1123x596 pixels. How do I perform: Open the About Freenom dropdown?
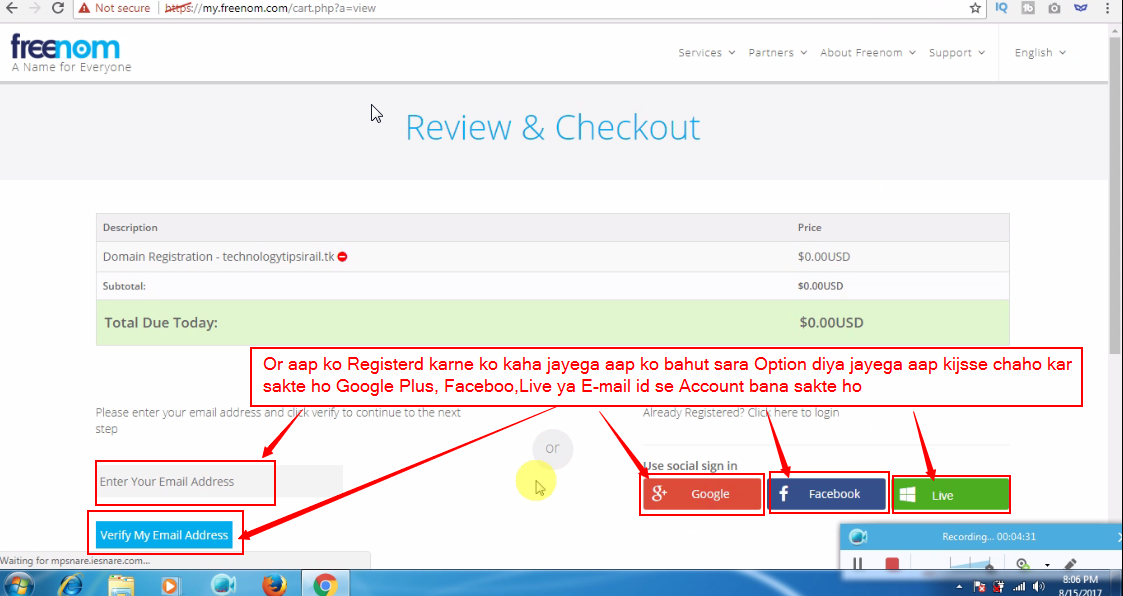coord(867,52)
